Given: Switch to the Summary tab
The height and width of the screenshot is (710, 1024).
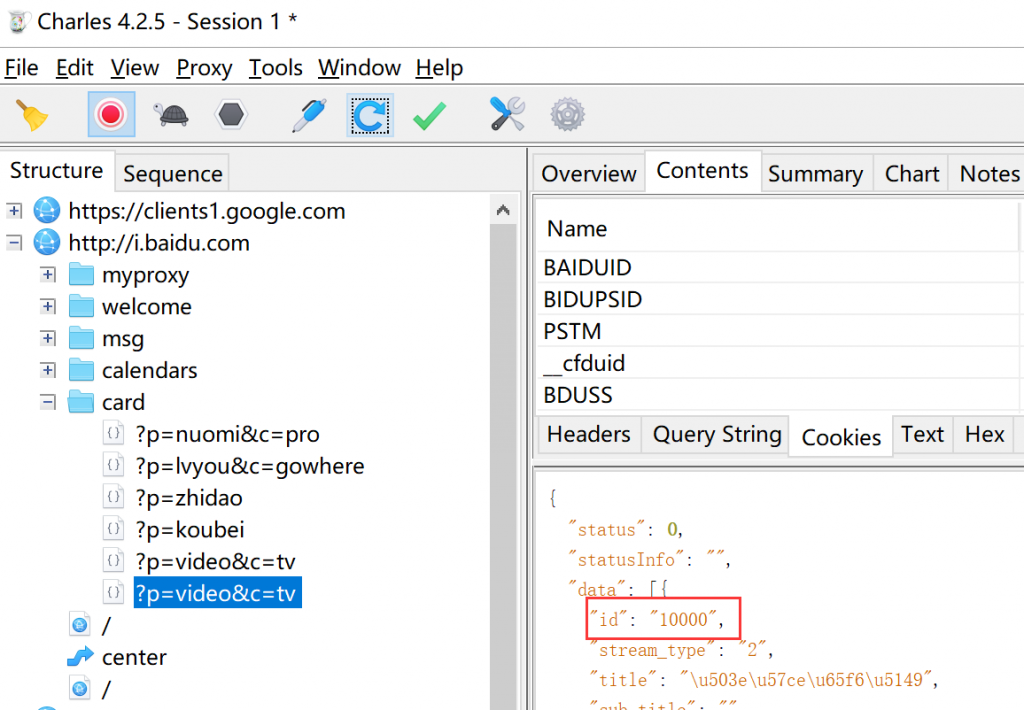Looking at the screenshot, I should (816, 174).
